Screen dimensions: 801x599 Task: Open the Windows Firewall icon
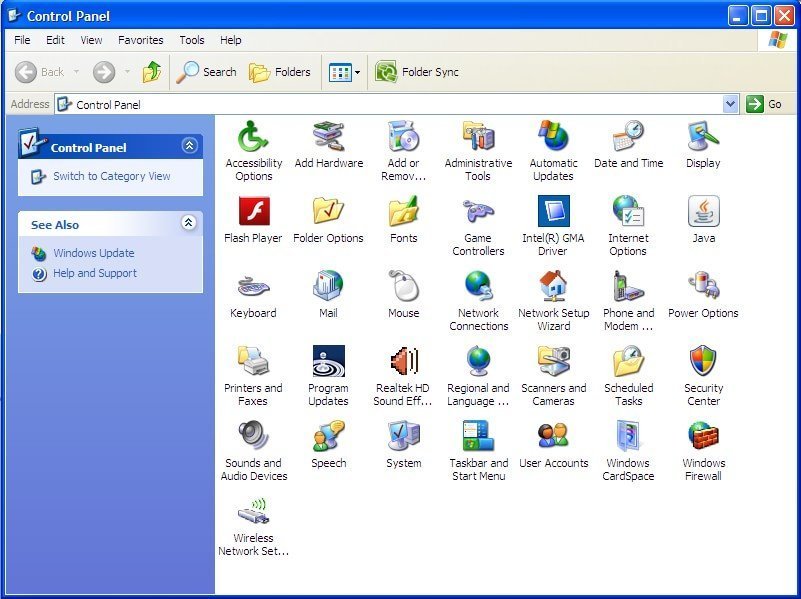click(703, 437)
